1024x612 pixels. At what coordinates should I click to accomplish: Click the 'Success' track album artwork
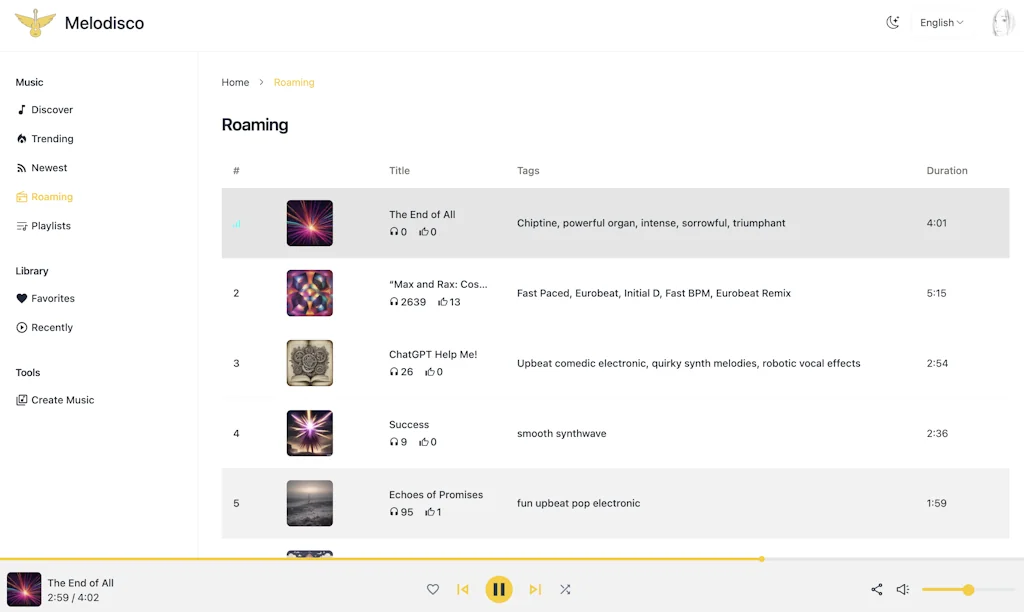[309, 433]
